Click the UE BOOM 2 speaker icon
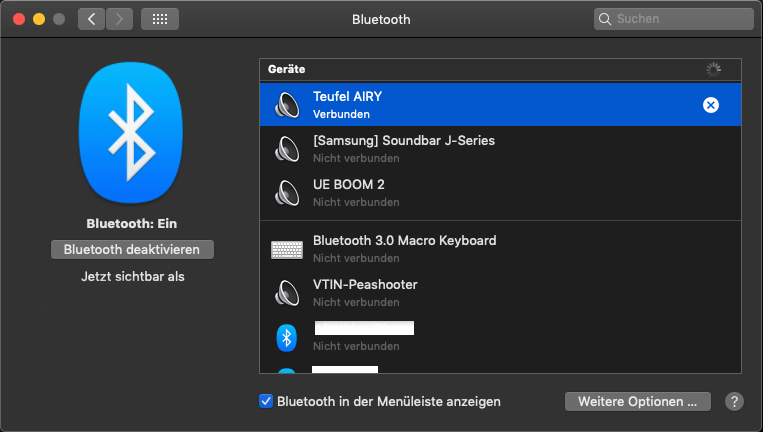Image resolution: width=763 pixels, height=432 pixels. 287,193
